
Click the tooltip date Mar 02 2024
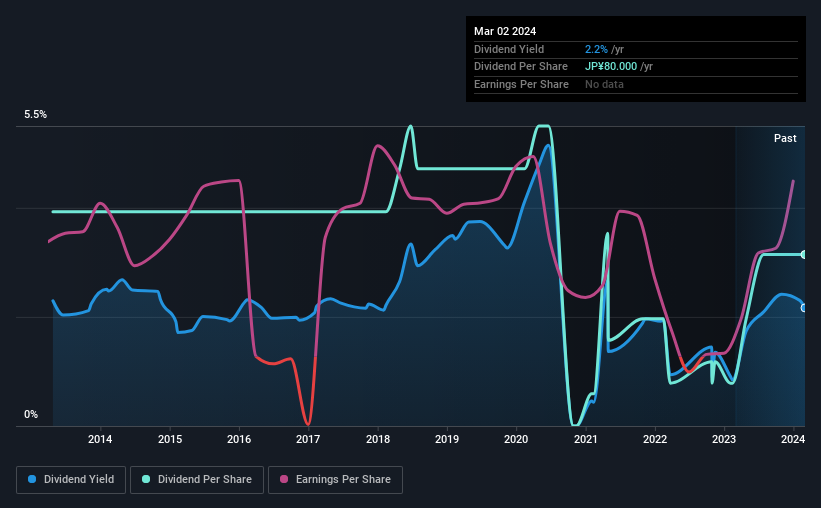pos(507,31)
